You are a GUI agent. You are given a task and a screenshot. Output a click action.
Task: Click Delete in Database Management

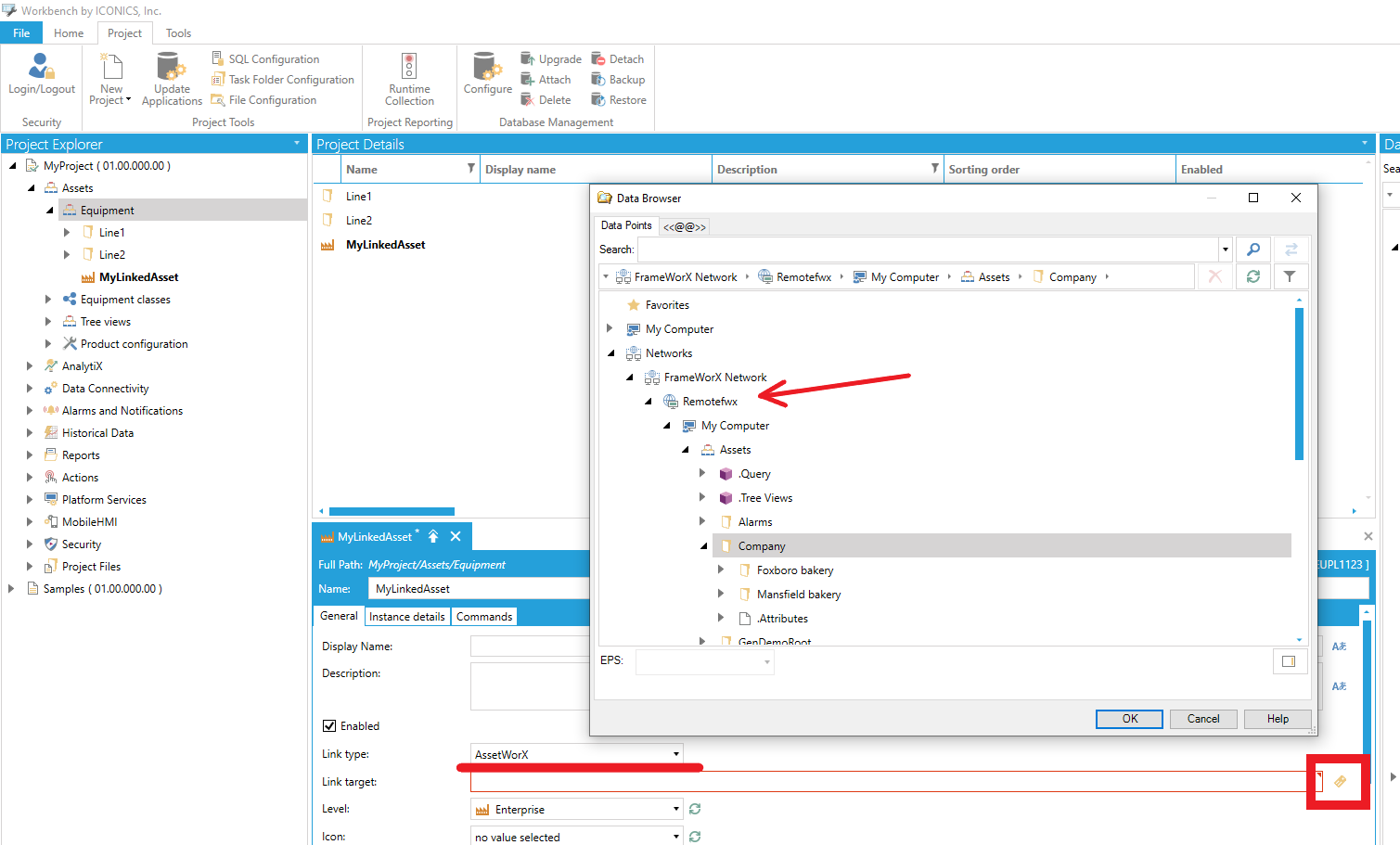click(546, 99)
